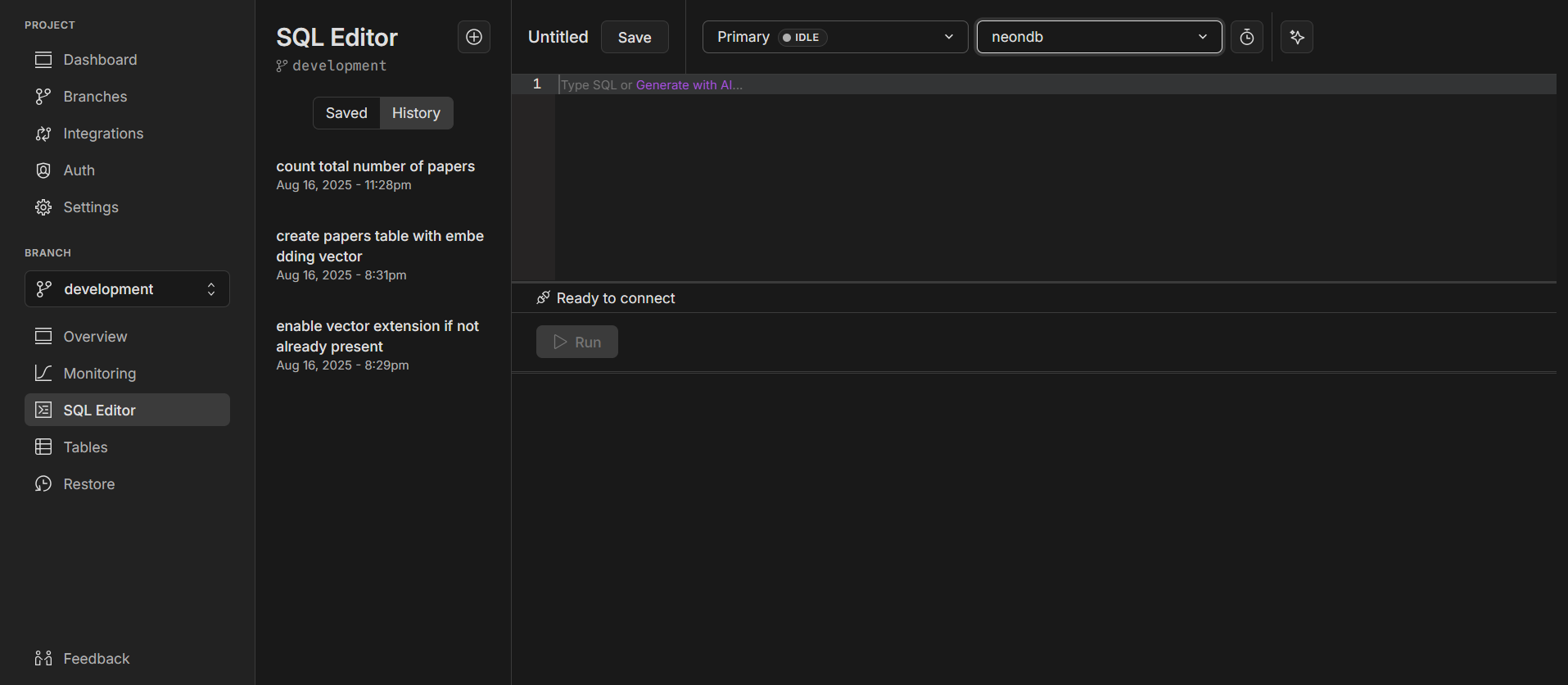The image size is (1568, 685).
Task: Click the branch icon in the development selector
Action: pos(44,289)
